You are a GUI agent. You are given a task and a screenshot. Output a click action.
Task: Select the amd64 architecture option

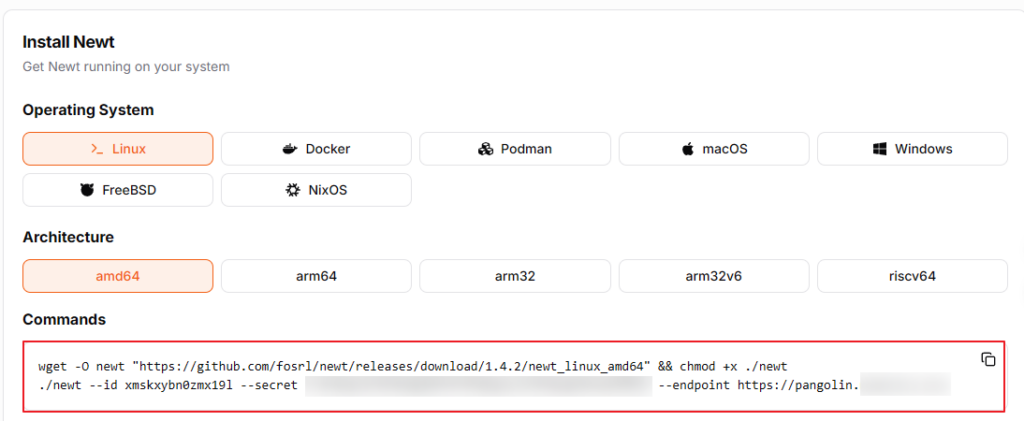point(117,276)
